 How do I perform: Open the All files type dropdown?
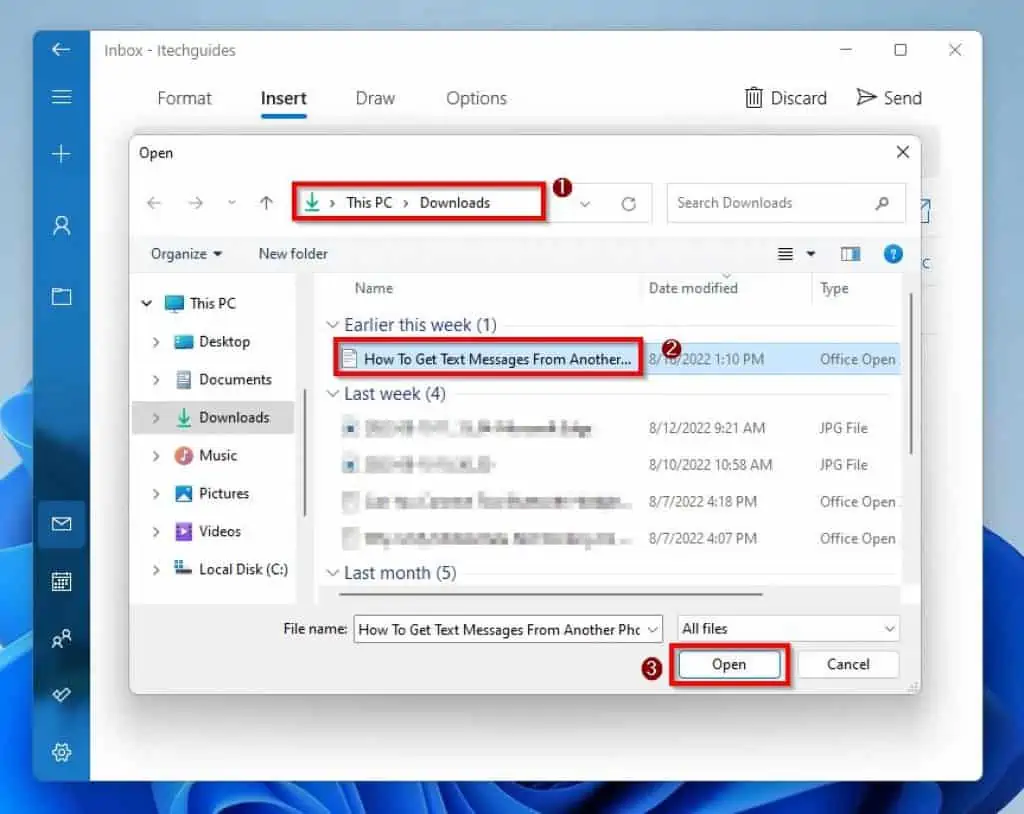point(788,629)
